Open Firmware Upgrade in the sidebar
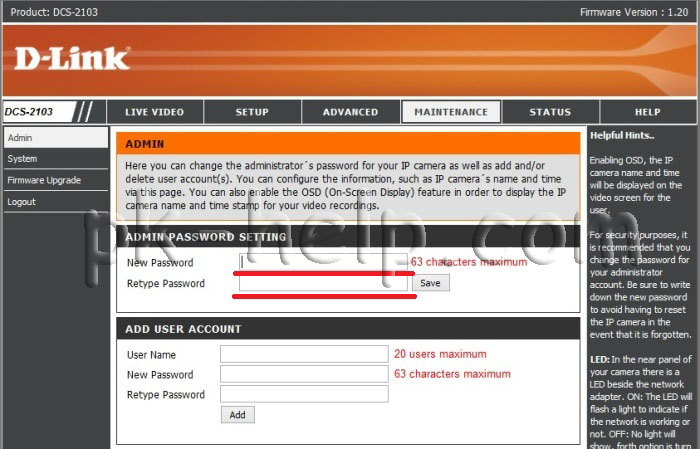Screen dimensions: 700x449 pyautogui.click(x=56, y=180)
